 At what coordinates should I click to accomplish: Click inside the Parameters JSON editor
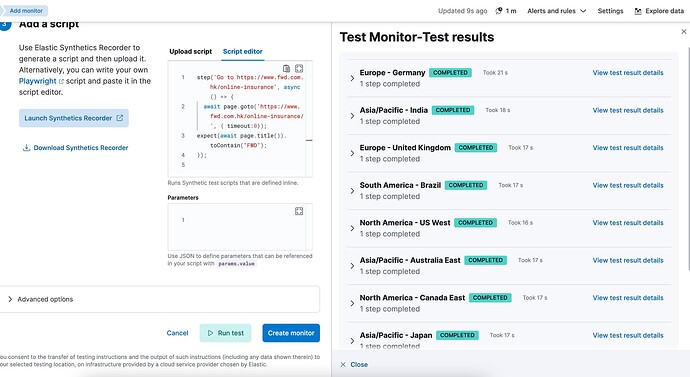tap(240, 227)
